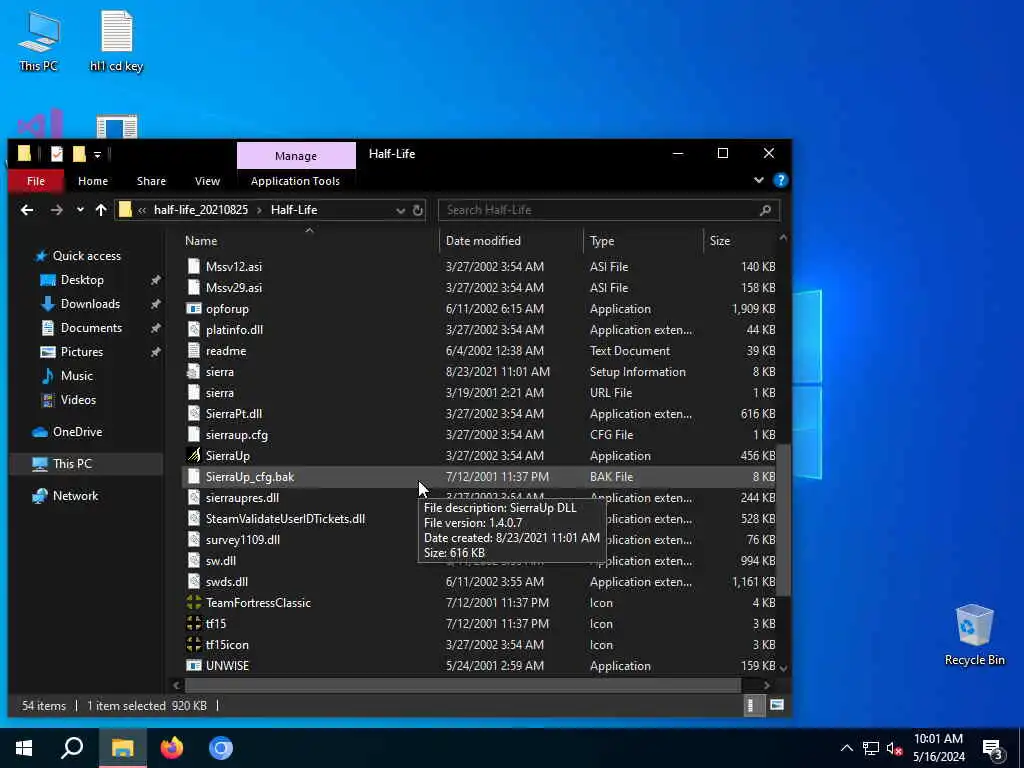1024x768 pixels.
Task: Open the This PC desktop icon
Action: point(39,40)
